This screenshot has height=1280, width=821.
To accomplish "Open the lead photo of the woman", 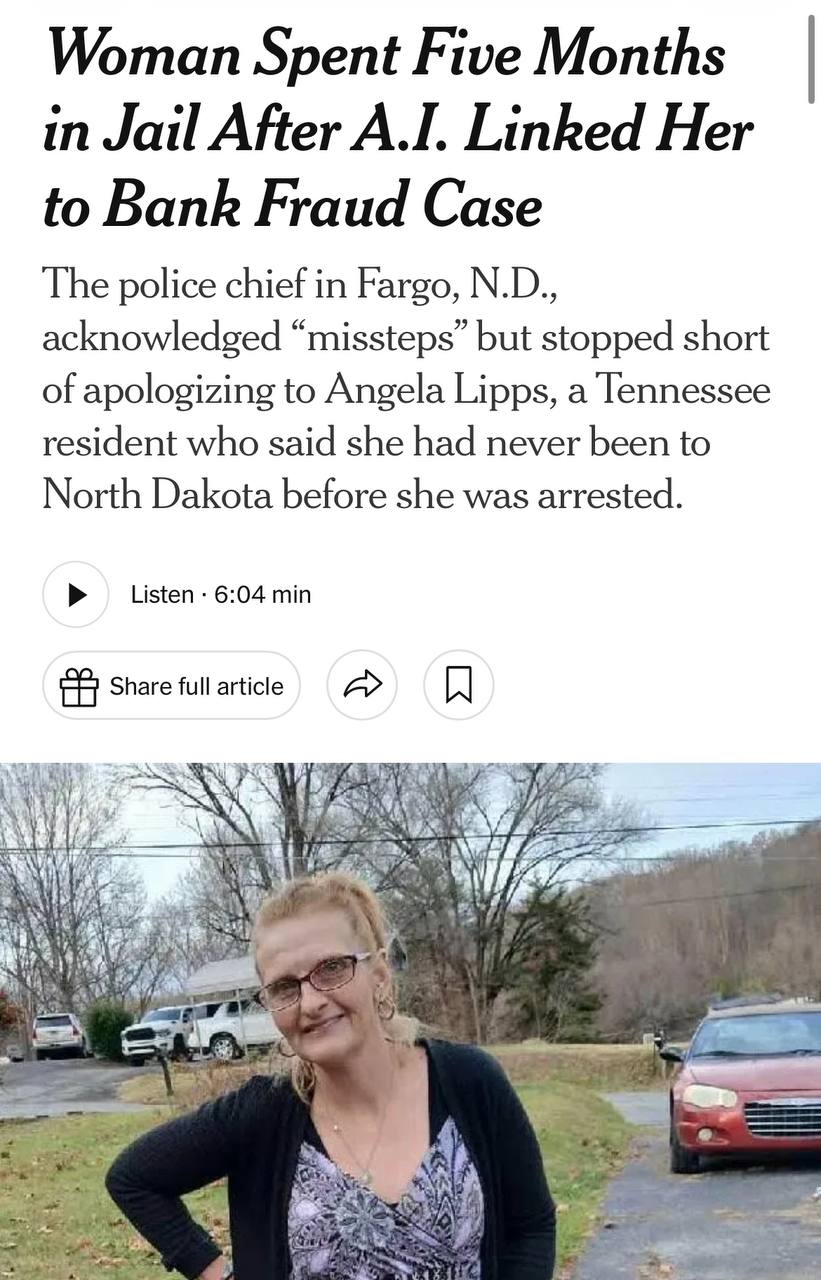I will [410, 1021].
